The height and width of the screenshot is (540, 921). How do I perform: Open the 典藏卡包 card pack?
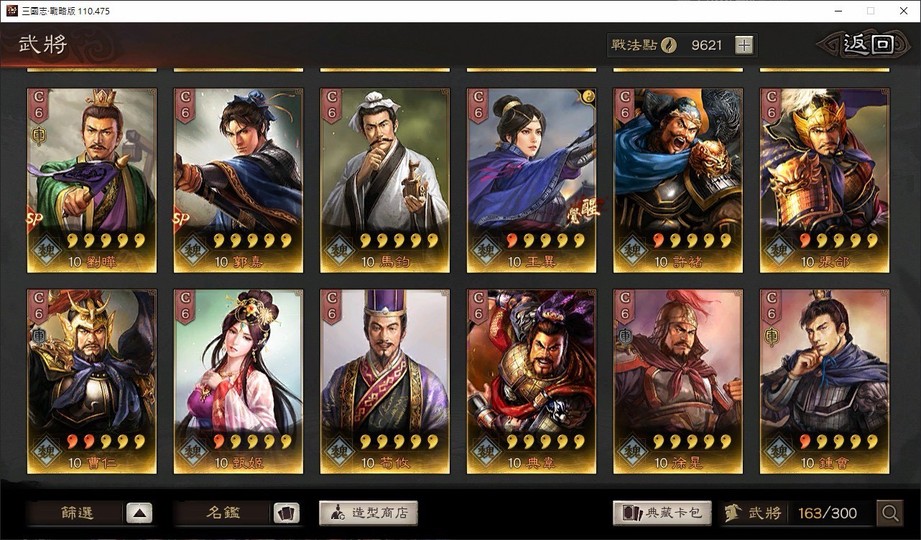coord(663,513)
